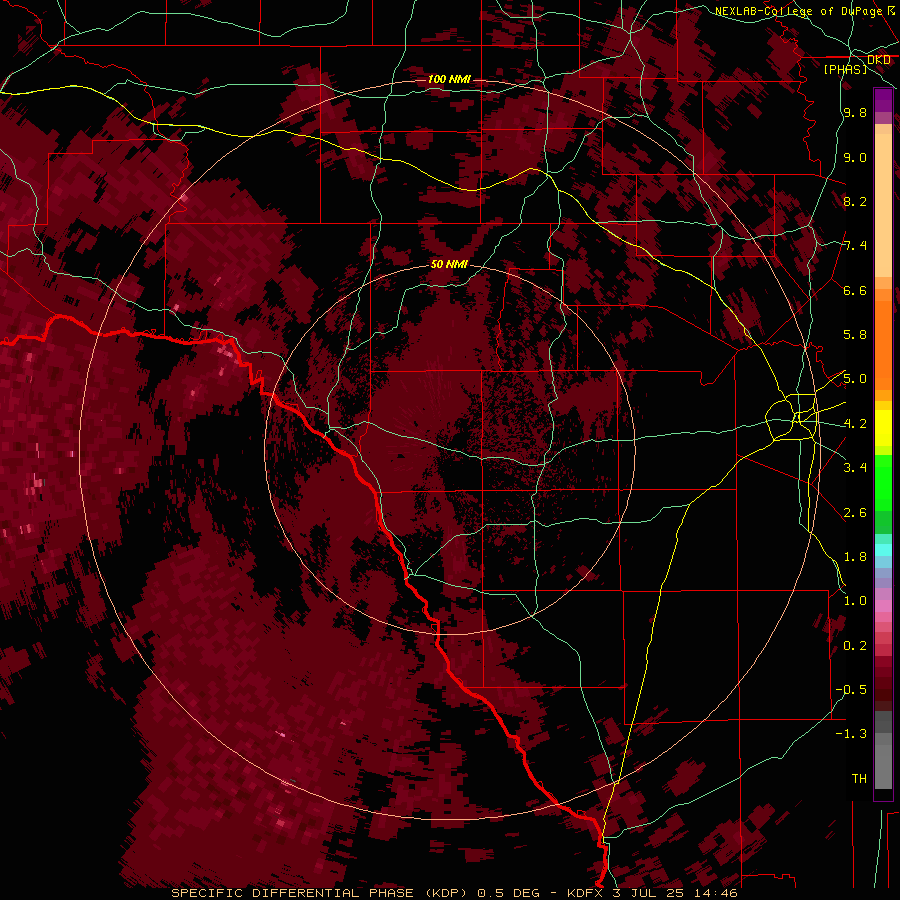Click the 100 NMI range ring label
The image size is (900, 900).
click(x=449, y=79)
